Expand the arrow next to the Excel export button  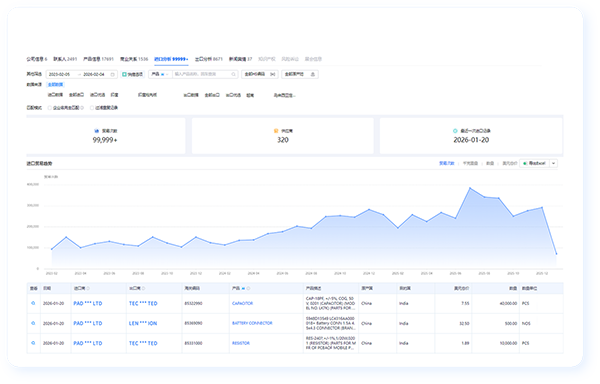coord(553,163)
